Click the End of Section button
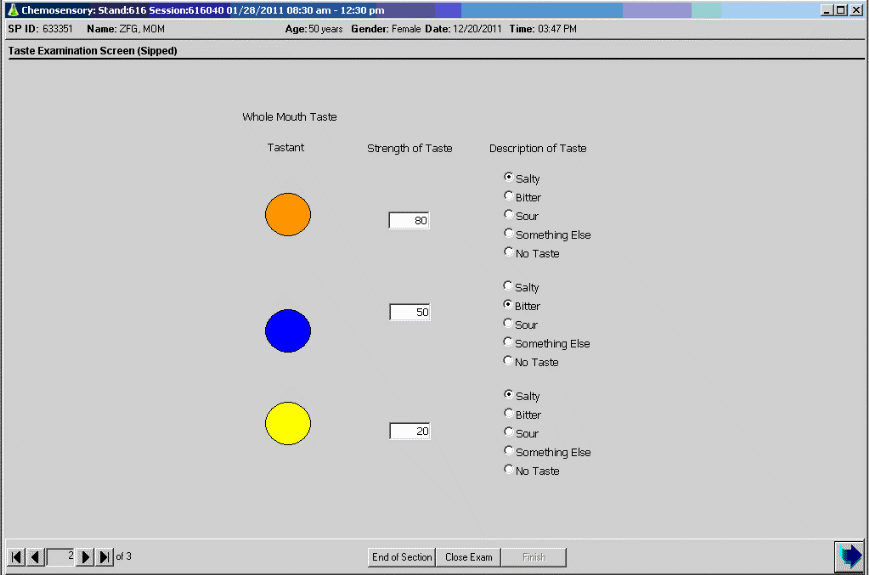The height and width of the screenshot is (575, 869). pos(402,557)
